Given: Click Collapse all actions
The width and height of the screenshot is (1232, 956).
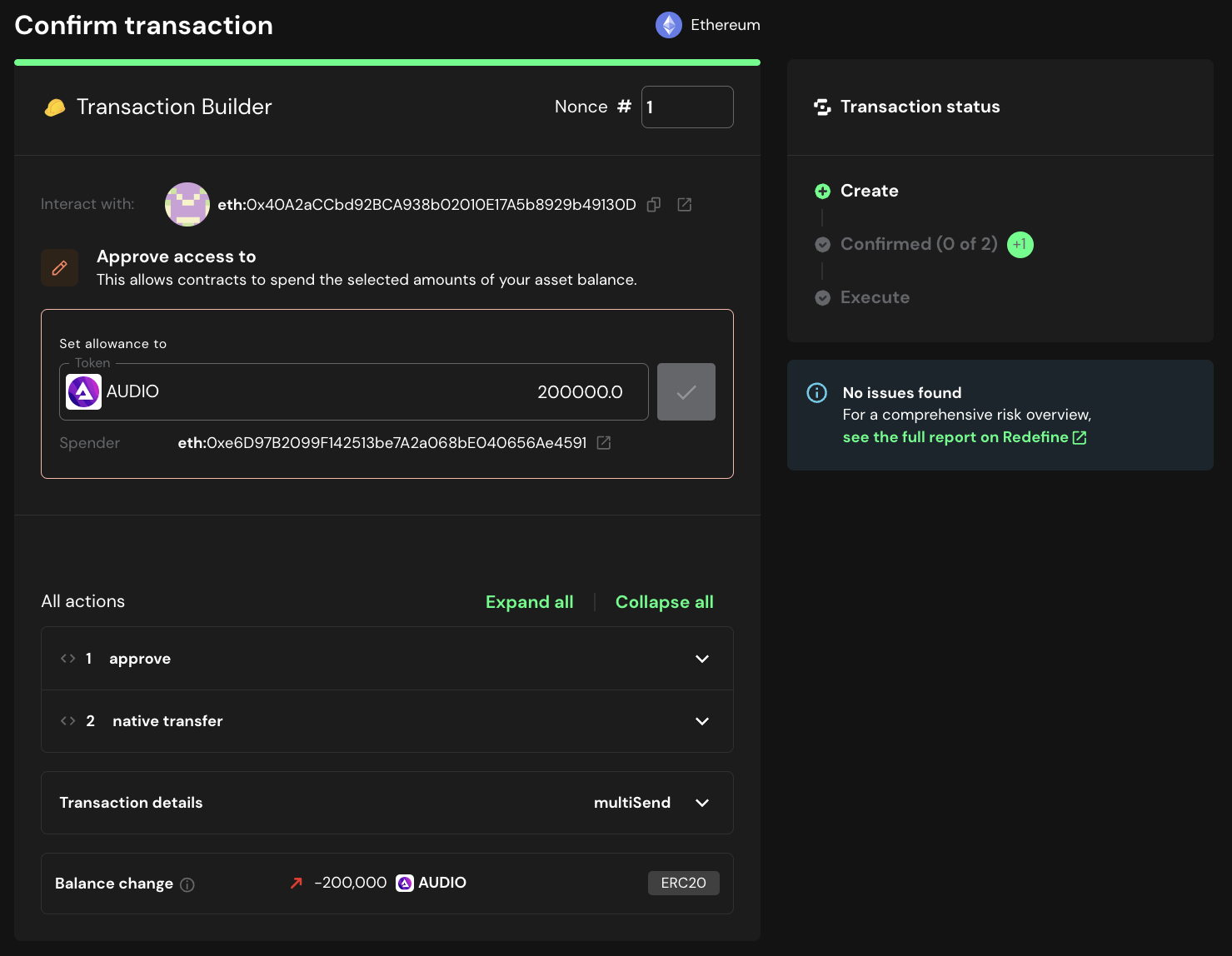Looking at the screenshot, I should (664, 602).
